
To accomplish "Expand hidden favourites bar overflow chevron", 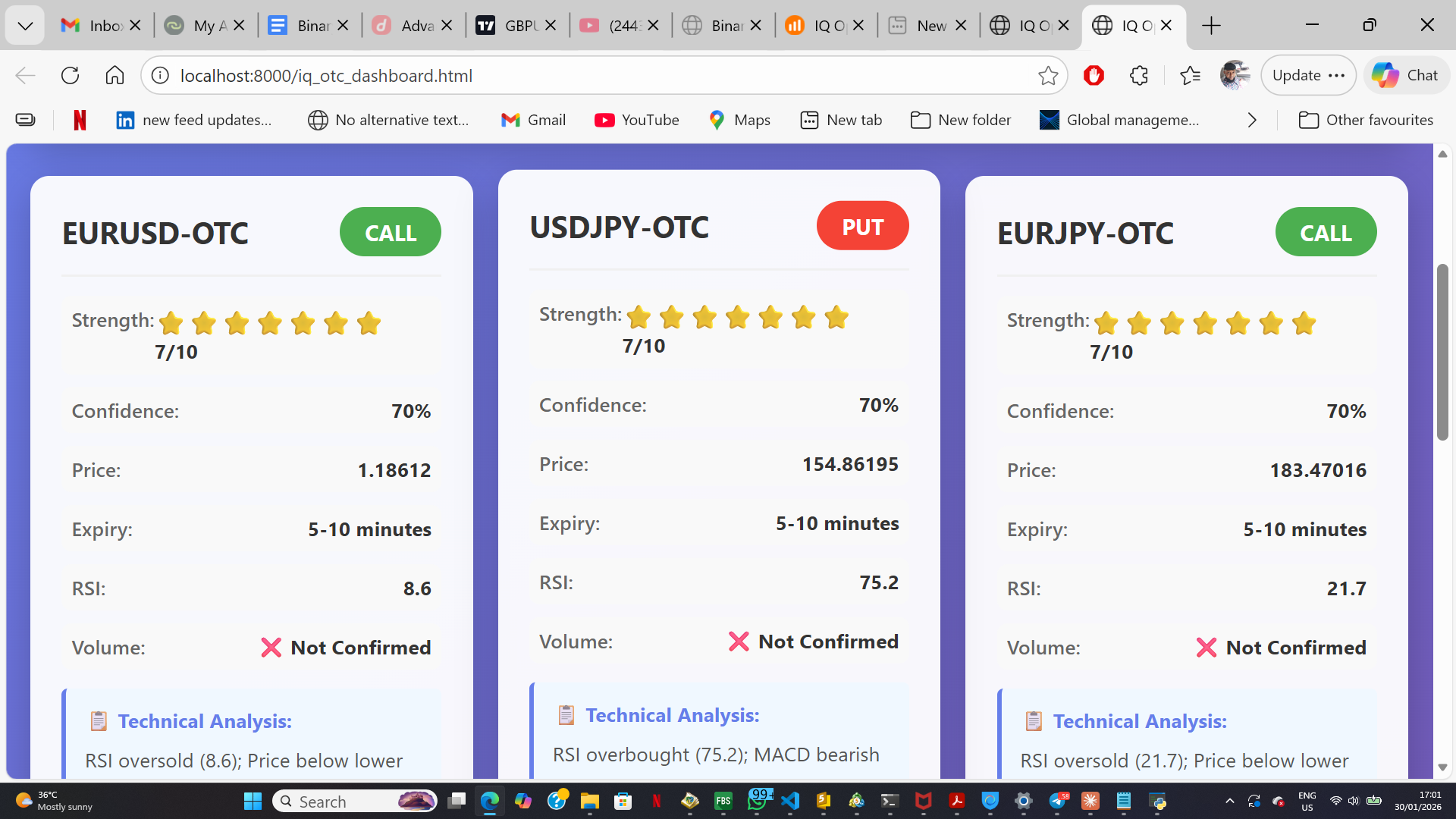I will click(x=1252, y=120).
